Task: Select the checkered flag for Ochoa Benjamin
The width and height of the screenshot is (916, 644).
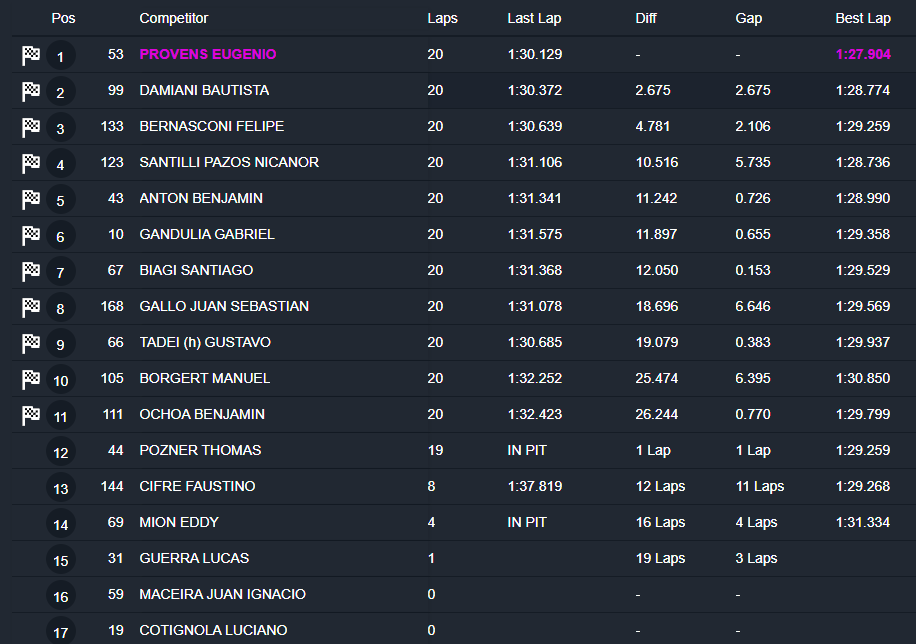Action: coord(31,415)
